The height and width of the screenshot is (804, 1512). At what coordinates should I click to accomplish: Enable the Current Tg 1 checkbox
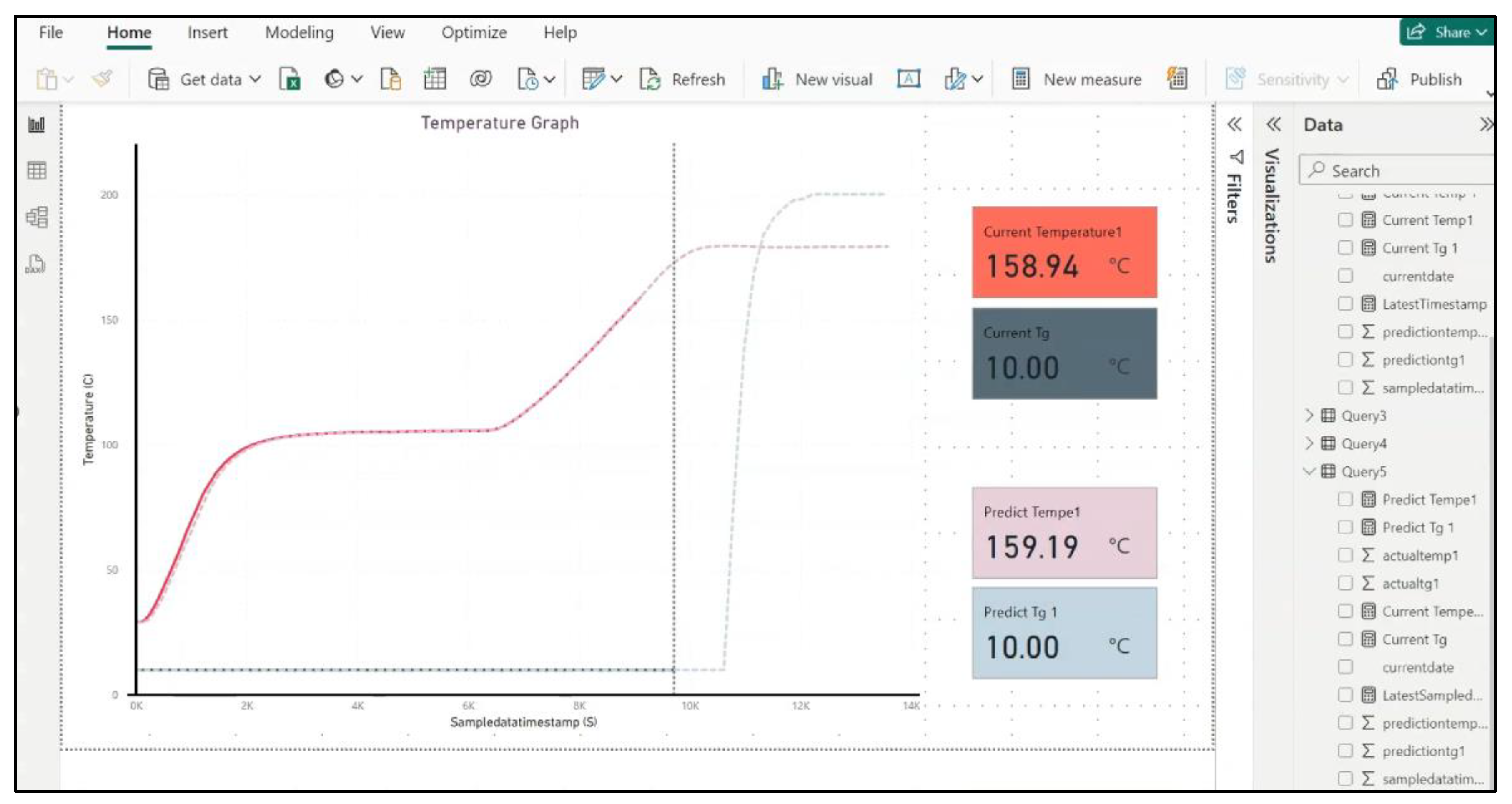[1345, 248]
